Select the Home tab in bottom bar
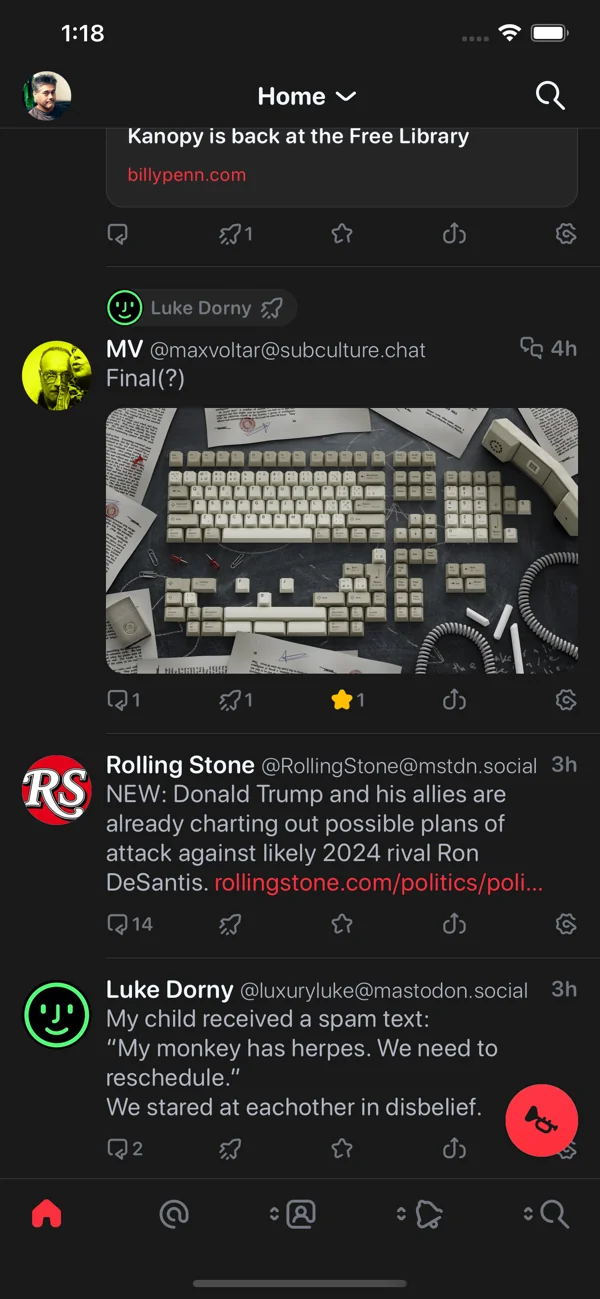The image size is (600, 1299). 47,1214
